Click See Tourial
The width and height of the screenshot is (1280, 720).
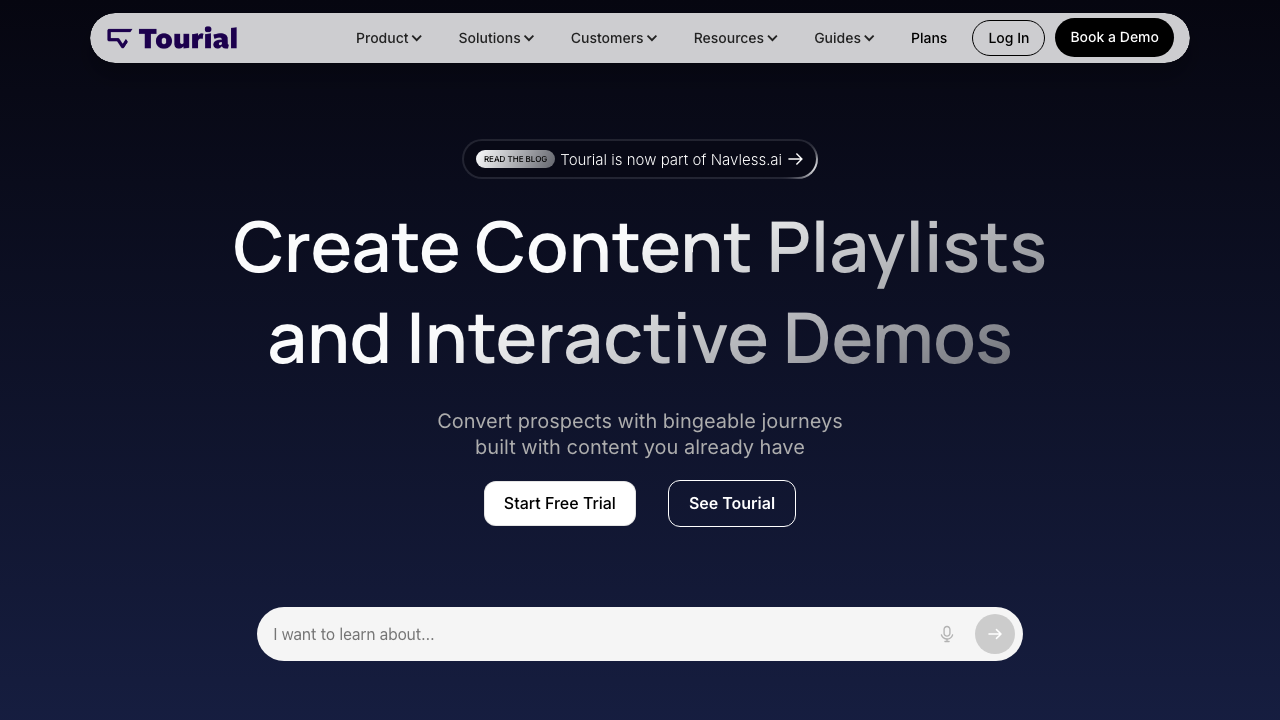(x=731, y=503)
